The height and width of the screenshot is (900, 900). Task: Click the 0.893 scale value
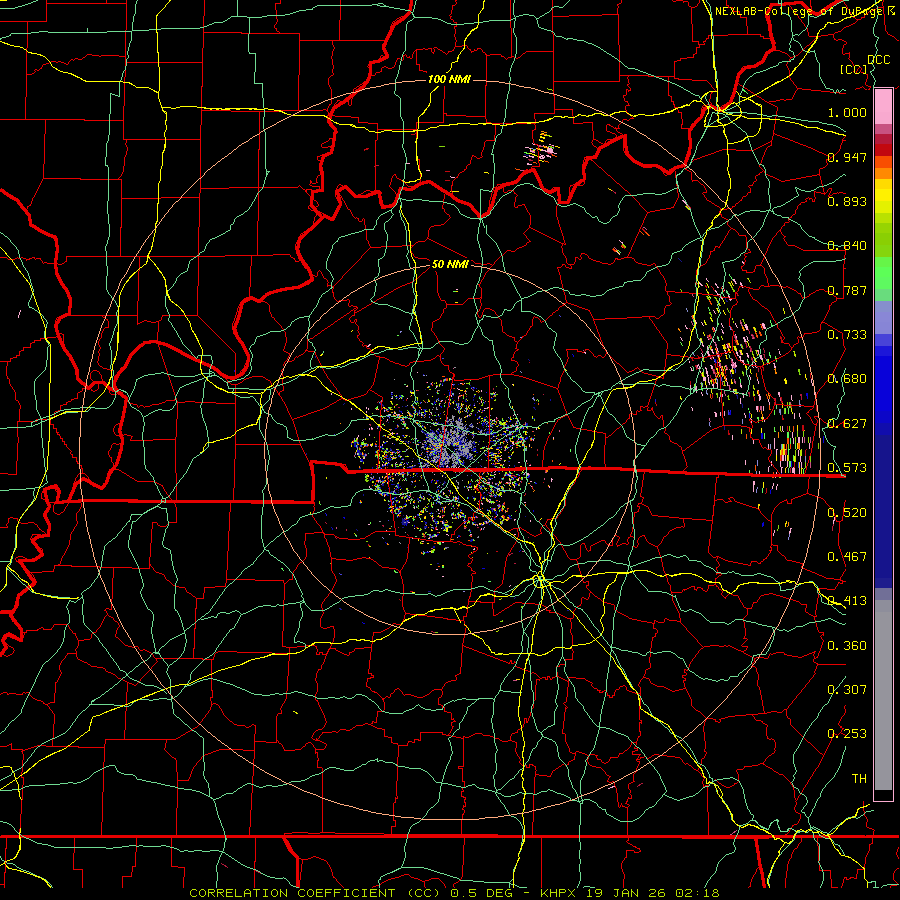point(847,201)
